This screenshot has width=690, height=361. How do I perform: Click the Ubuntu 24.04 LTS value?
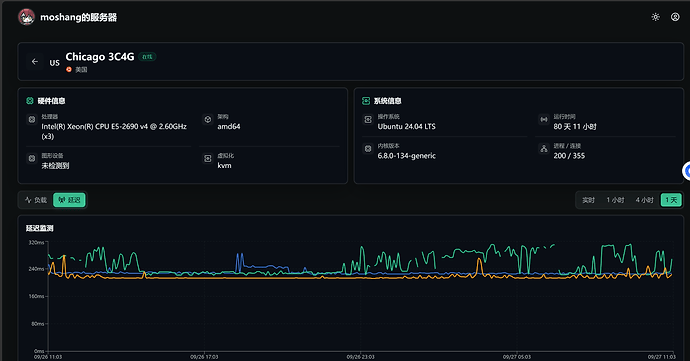tap(407, 126)
